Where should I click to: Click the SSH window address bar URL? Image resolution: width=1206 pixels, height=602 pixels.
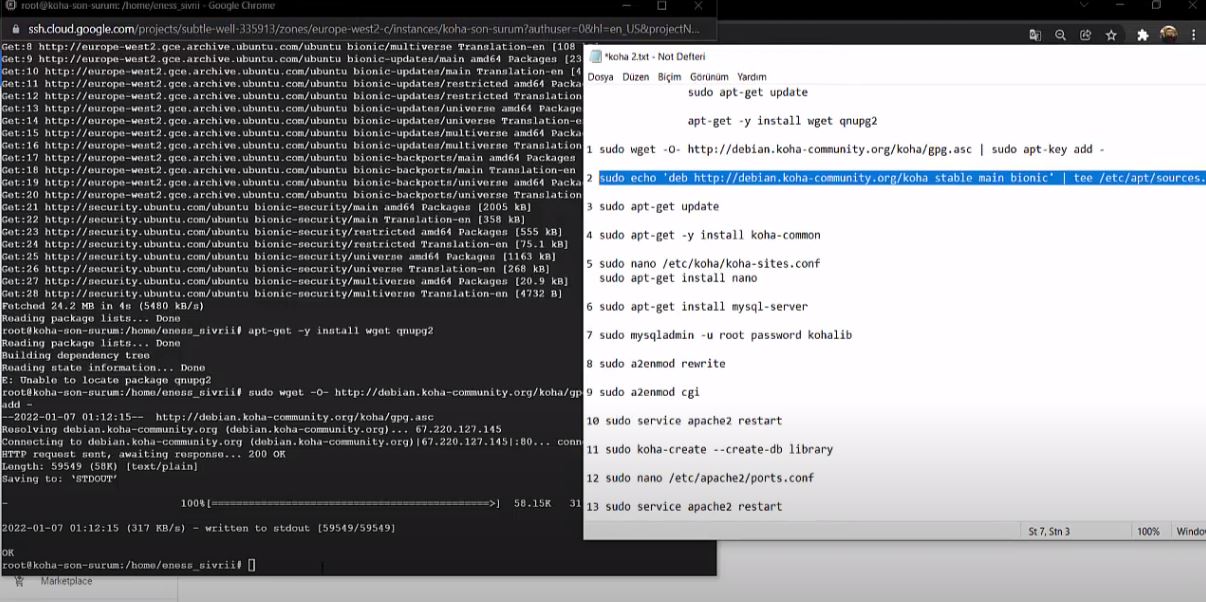point(364,30)
